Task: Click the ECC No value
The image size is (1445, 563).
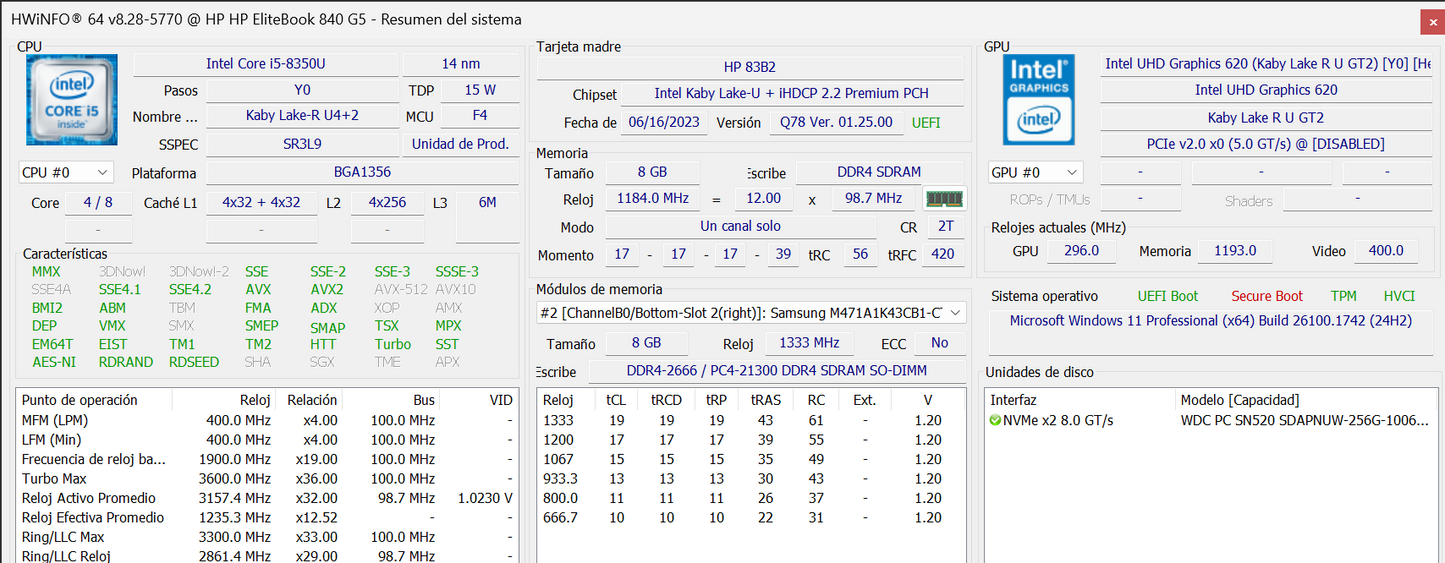Action: [x=939, y=343]
